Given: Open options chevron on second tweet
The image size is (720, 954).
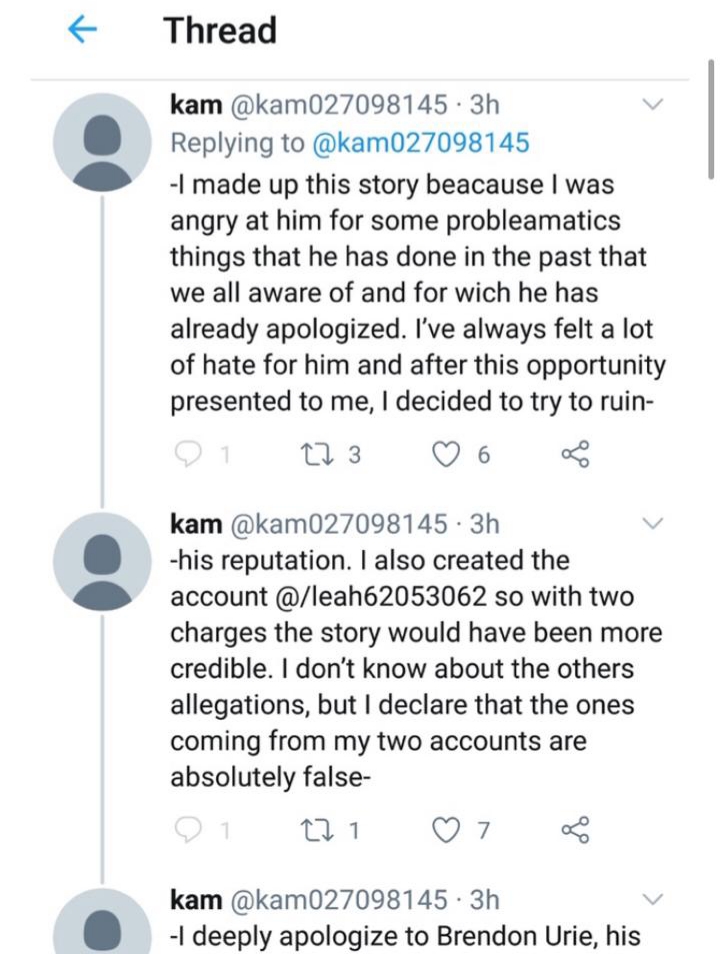Looking at the screenshot, I should [652, 523].
